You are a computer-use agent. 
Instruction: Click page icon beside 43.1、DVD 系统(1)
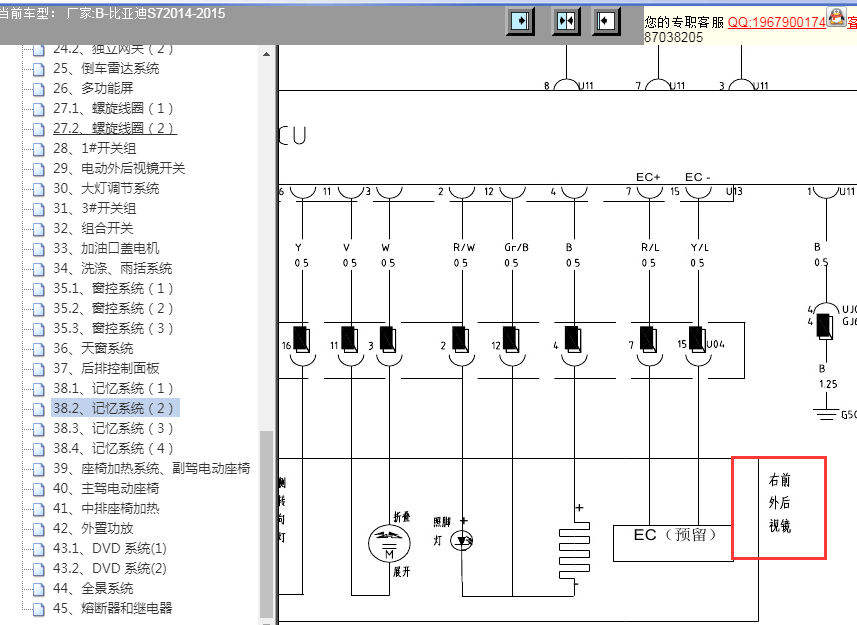[39, 549]
